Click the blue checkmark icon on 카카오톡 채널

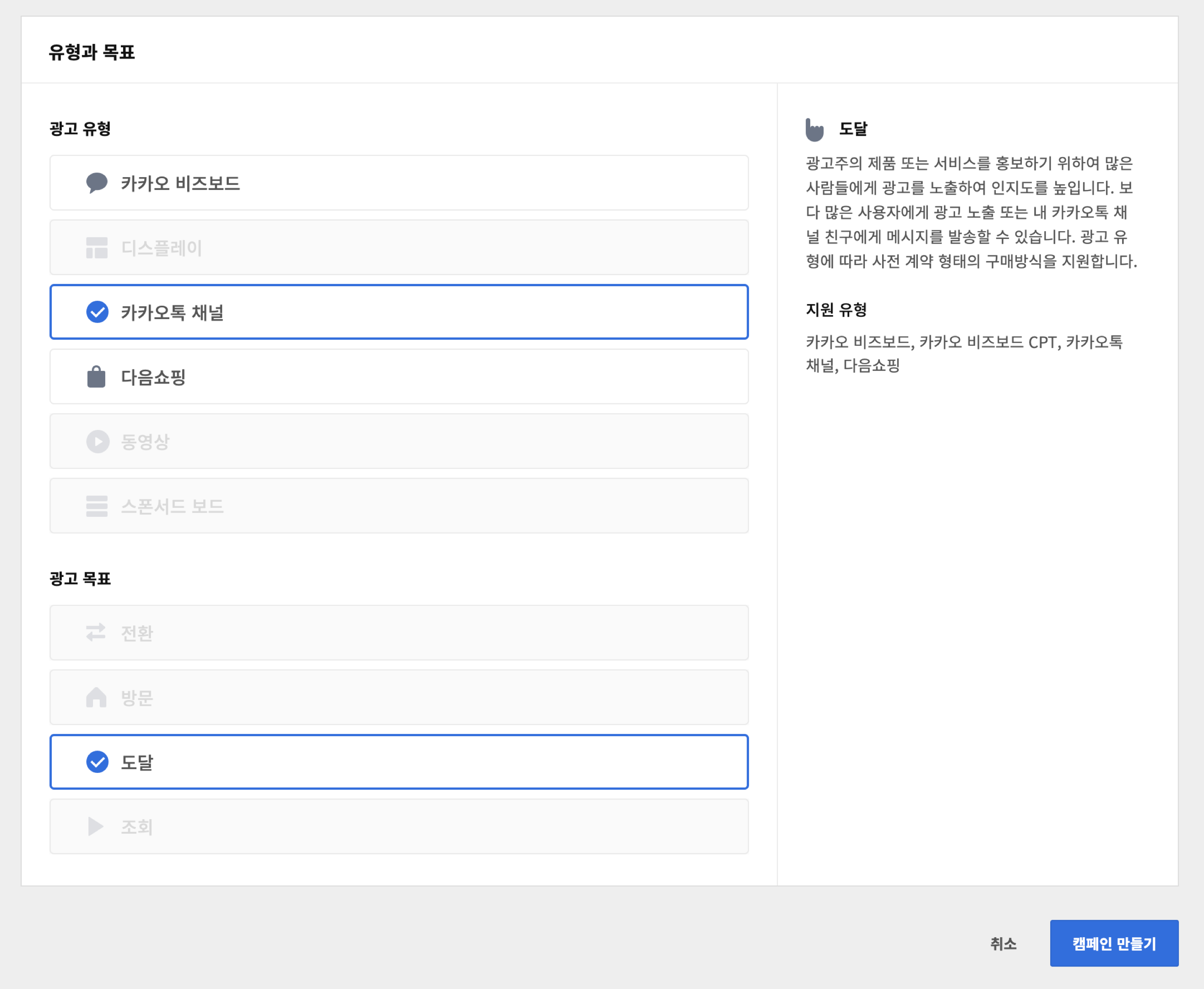[x=98, y=312]
